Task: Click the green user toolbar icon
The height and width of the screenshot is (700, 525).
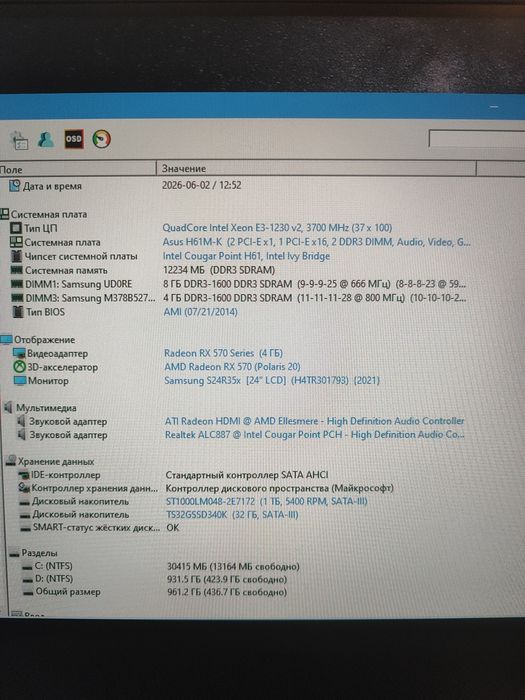Action: click(x=46, y=139)
